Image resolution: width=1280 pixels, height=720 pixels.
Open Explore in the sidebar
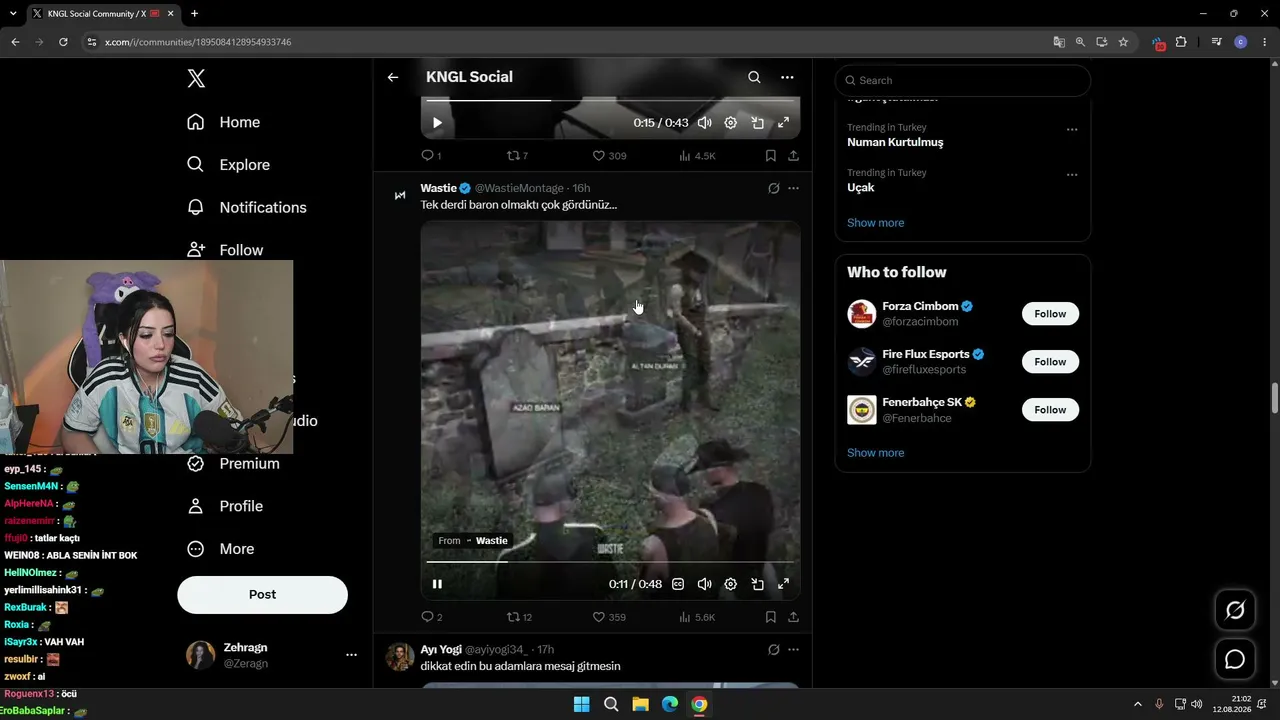pyautogui.click(x=229, y=165)
